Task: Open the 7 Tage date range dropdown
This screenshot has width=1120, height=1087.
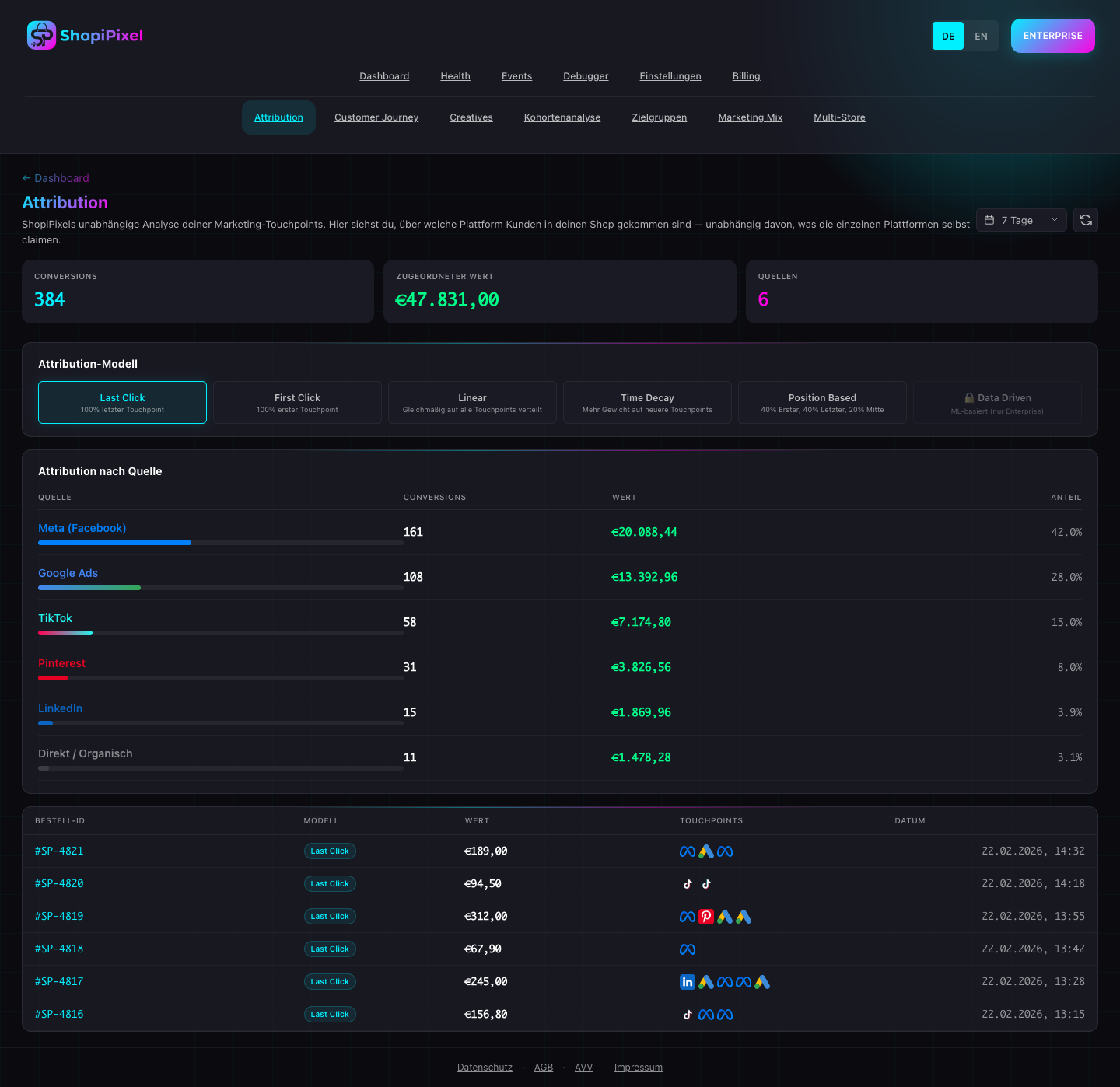Action: [1021, 220]
